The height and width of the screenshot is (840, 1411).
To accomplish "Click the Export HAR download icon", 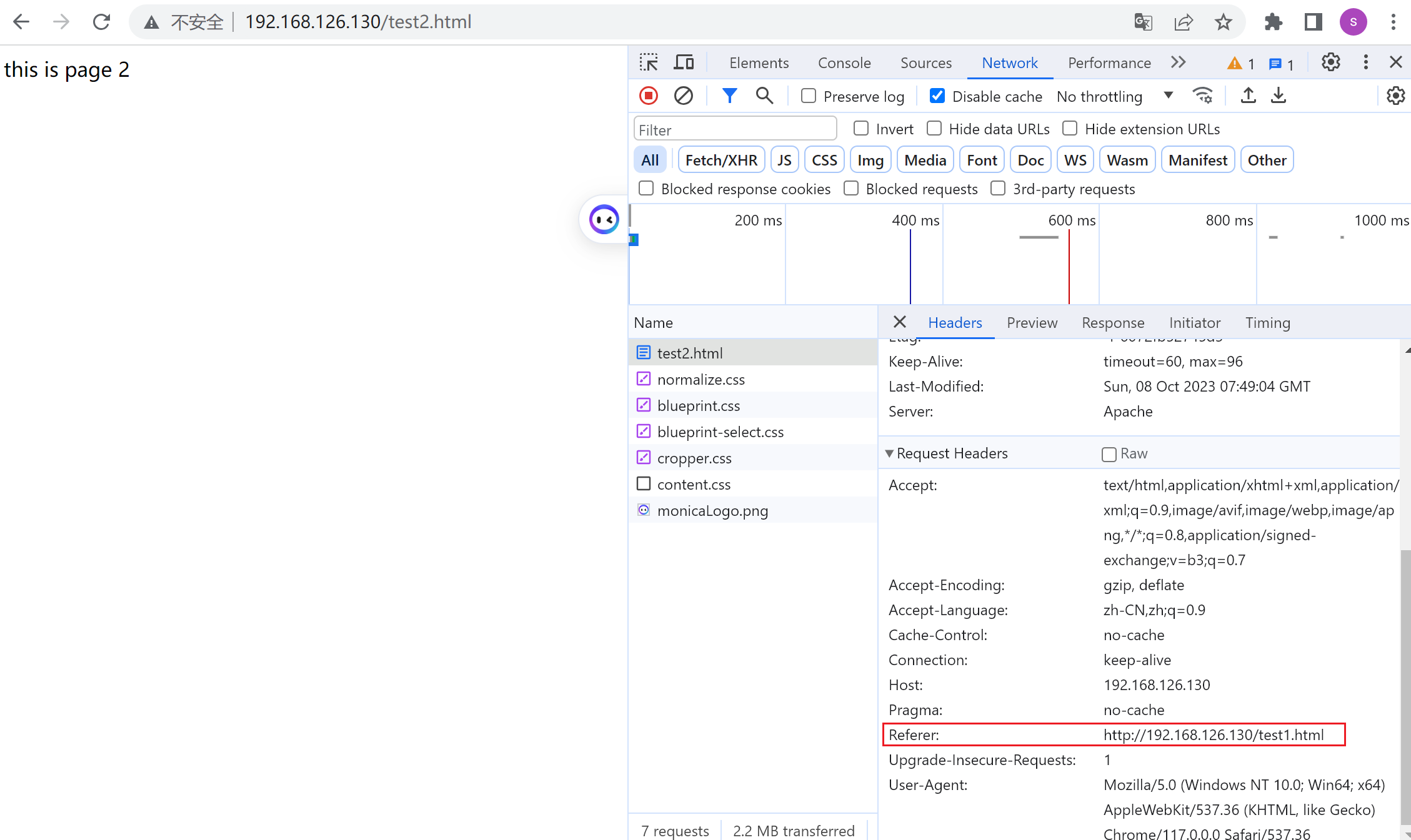I will [x=1279, y=96].
